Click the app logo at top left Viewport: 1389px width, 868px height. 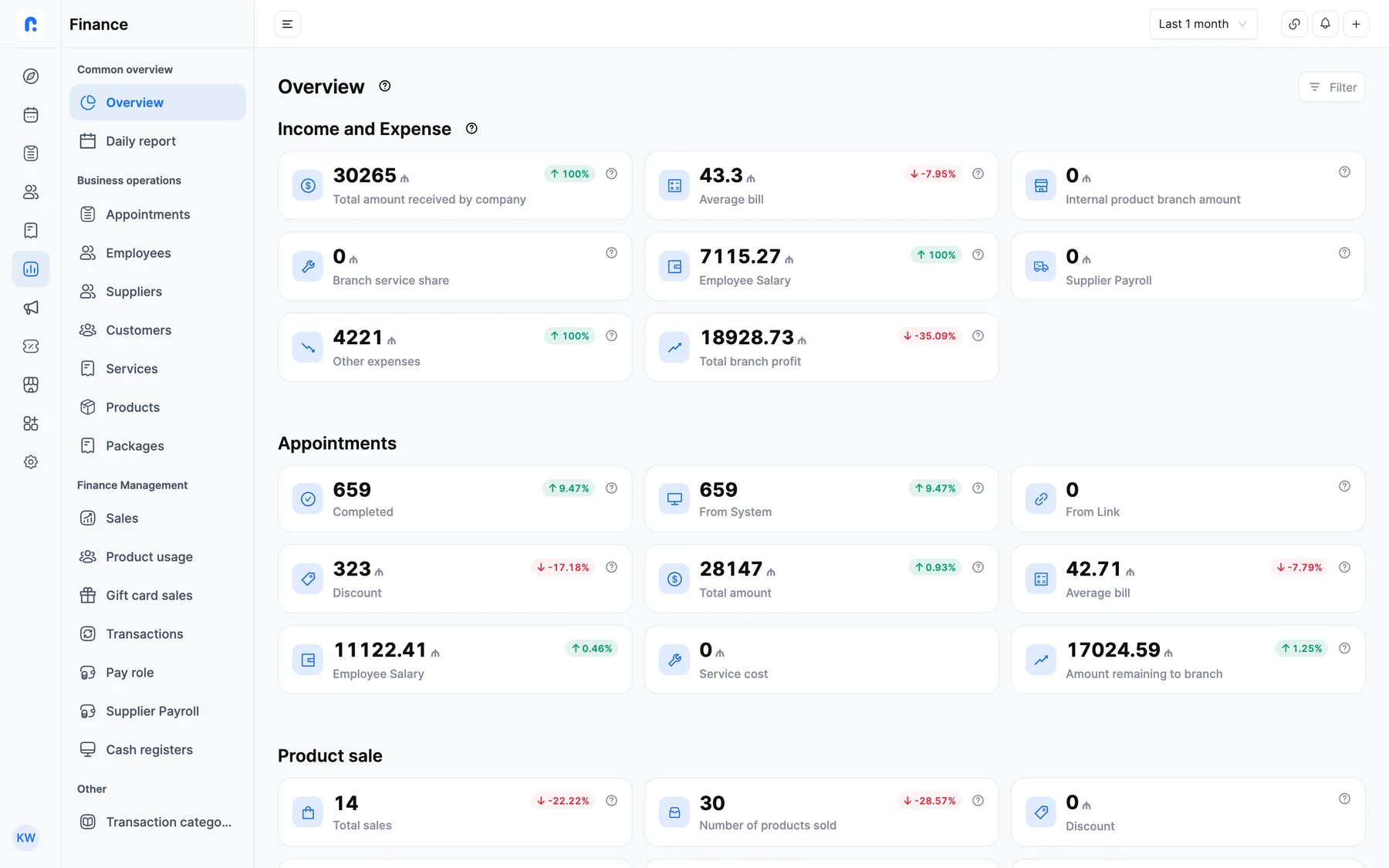(x=31, y=24)
